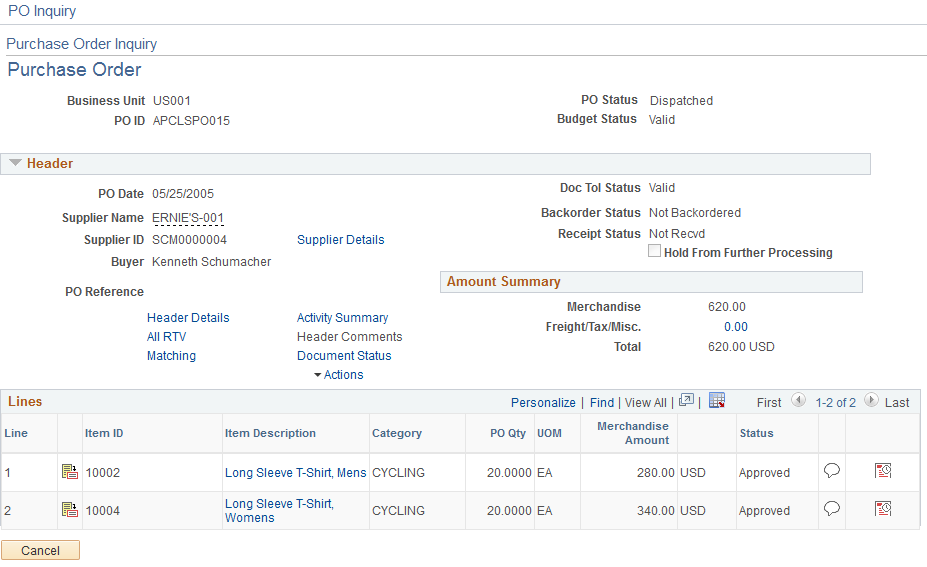Open line 2 comments bubble icon
927x567 pixels.
831,509
